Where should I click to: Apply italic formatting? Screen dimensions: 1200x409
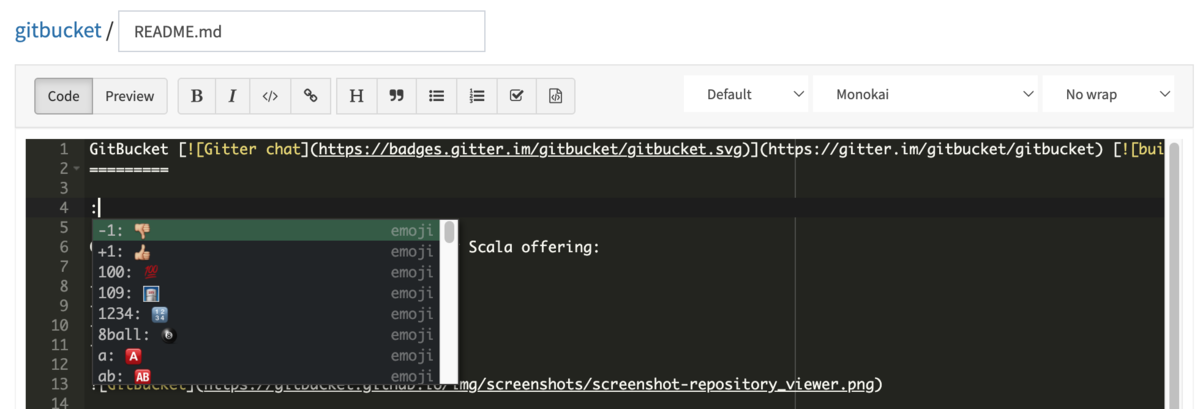pos(232,96)
